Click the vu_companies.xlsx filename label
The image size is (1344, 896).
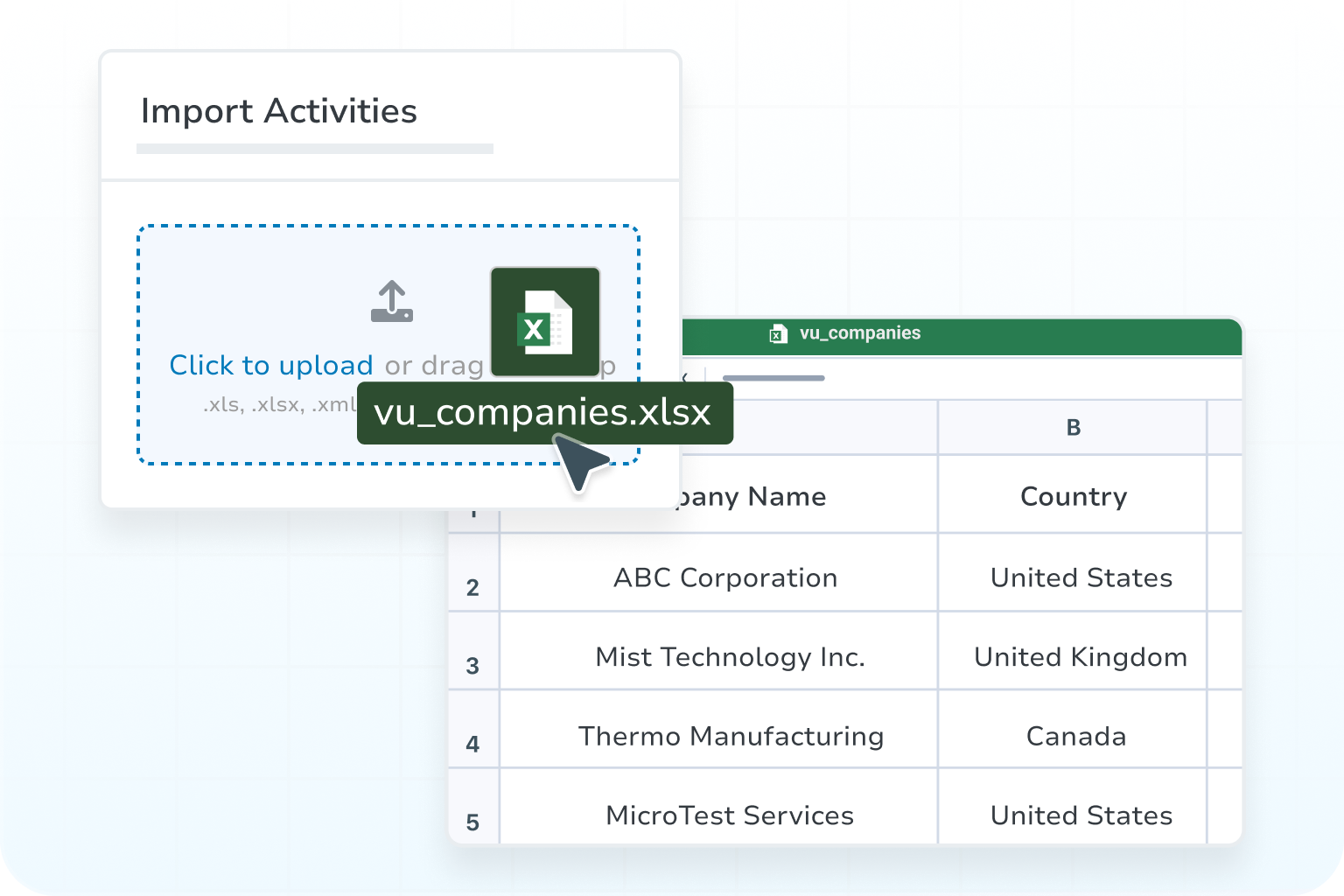coord(543,412)
